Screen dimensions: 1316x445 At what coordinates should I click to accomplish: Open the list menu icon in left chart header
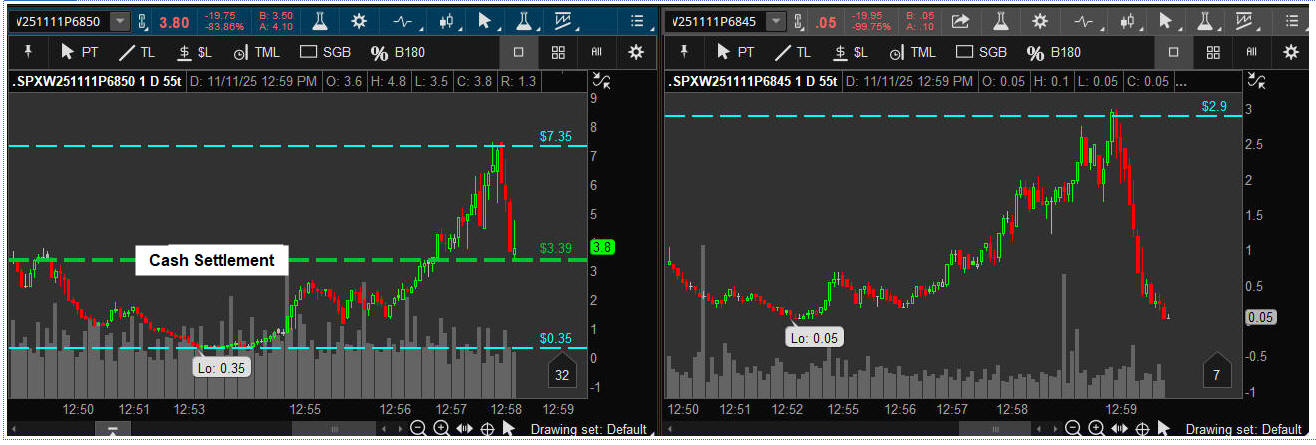pos(637,21)
